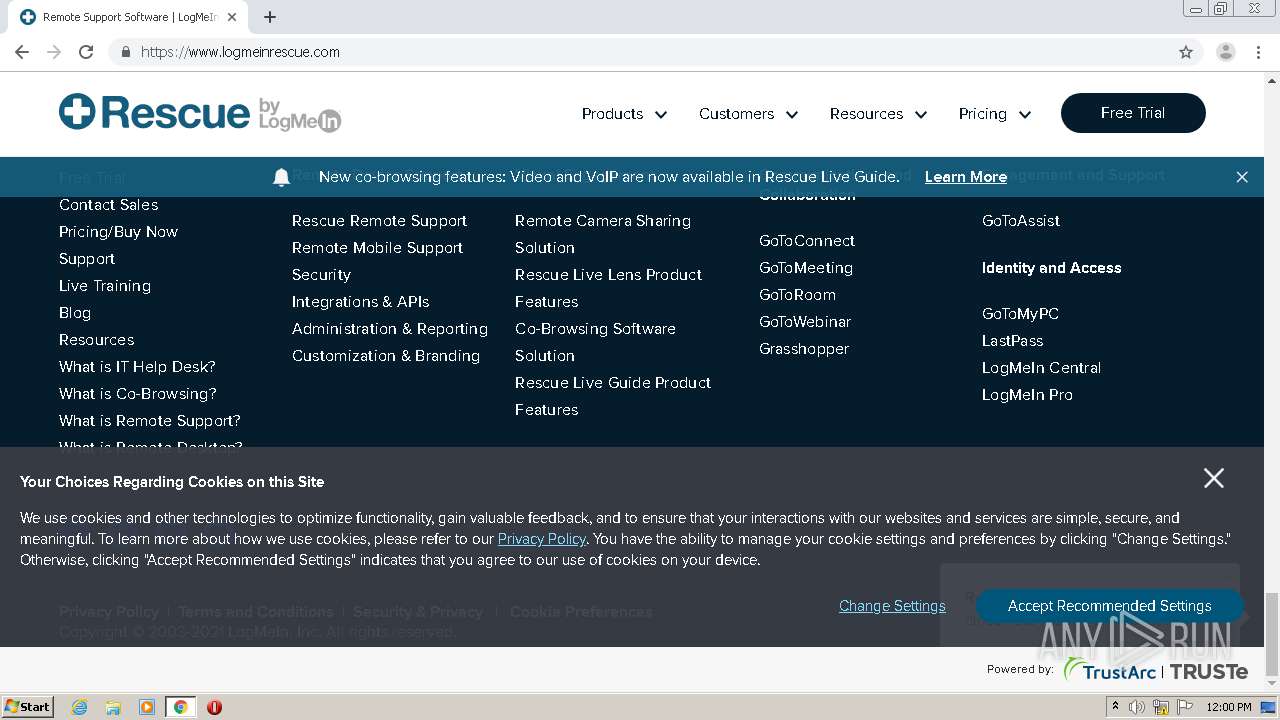This screenshot has height=720, width=1280.
Task: Open What is Remote Support? link
Action: pyautogui.click(x=150, y=421)
